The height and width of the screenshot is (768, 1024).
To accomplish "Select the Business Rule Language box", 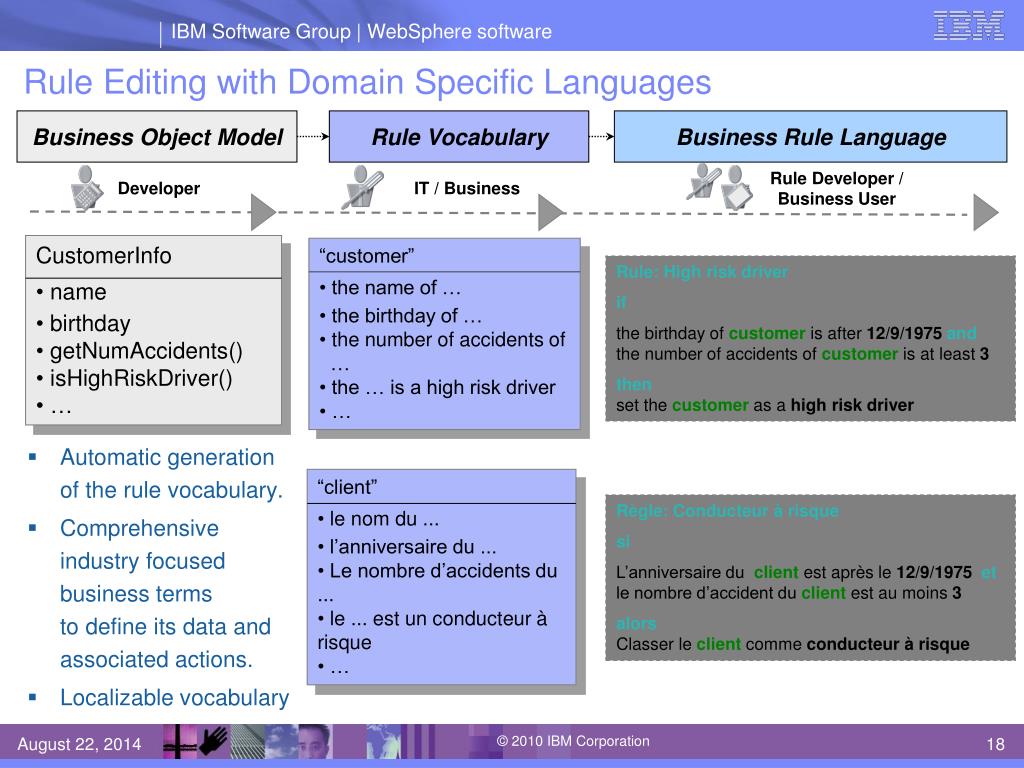I will tap(810, 136).
